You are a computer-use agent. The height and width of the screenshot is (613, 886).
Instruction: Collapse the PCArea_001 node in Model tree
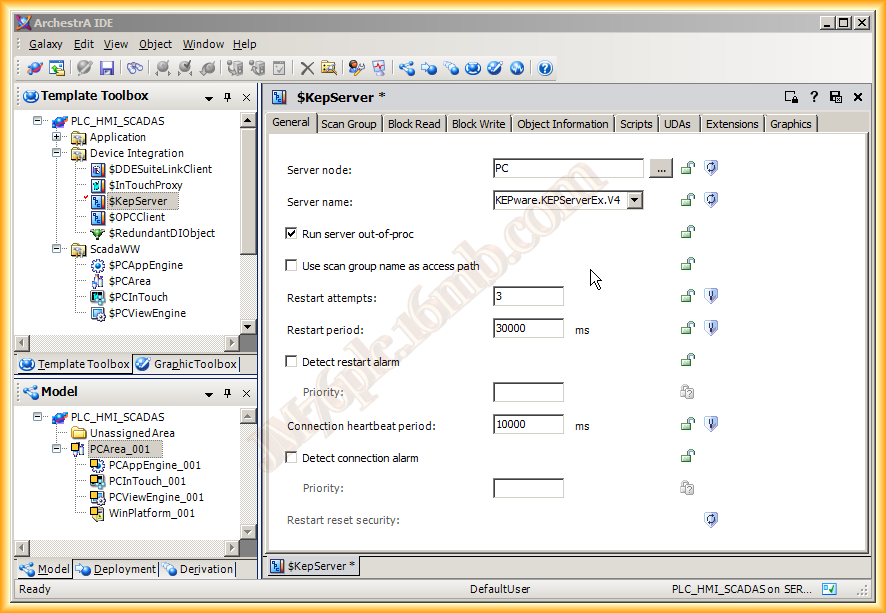point(57,449)
